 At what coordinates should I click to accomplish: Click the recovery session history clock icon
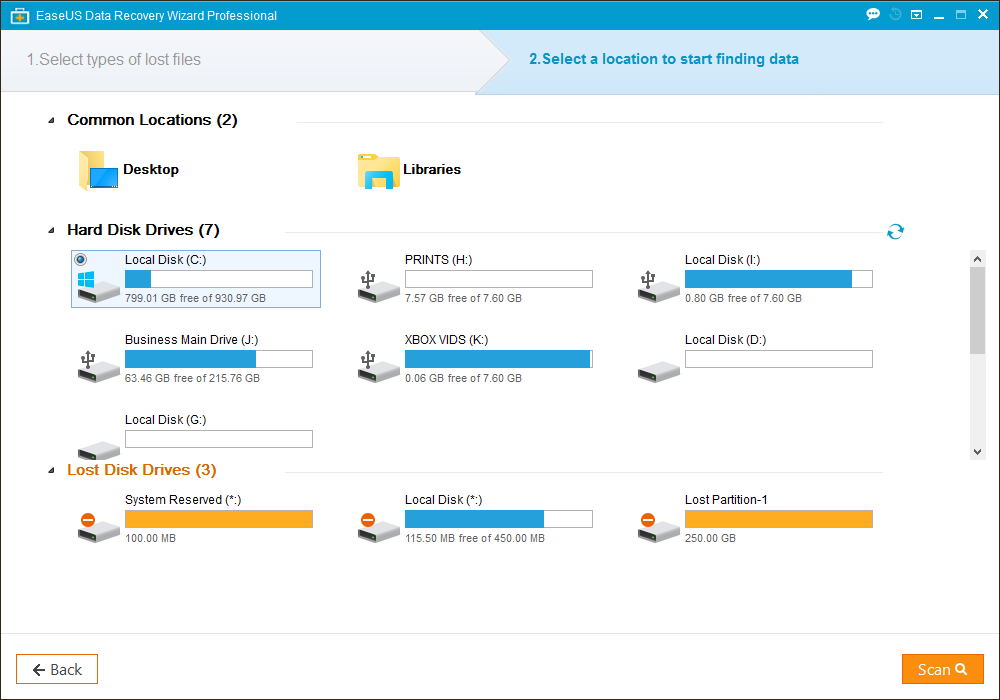[895, 14]
